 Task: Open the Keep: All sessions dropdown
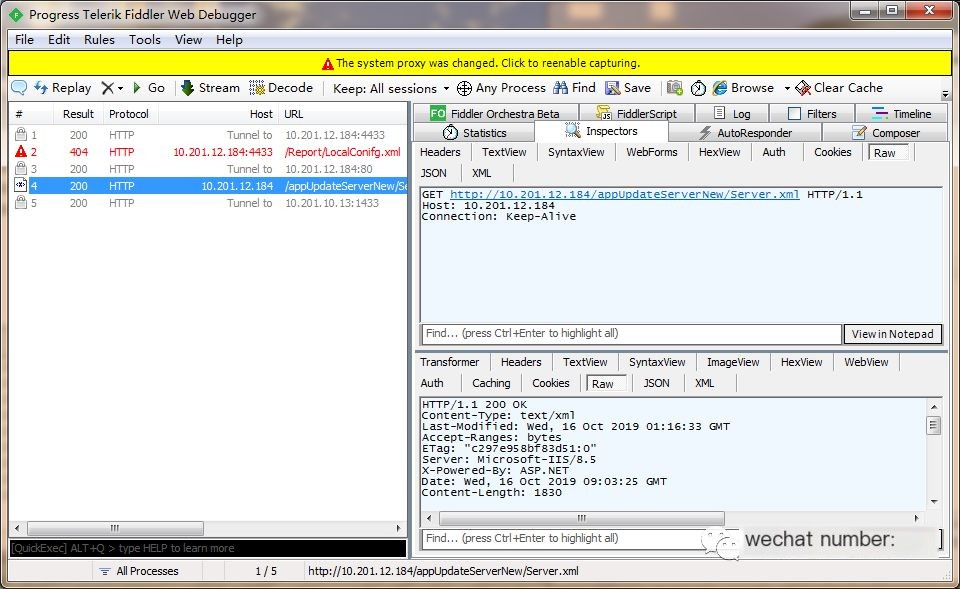click(391, 88)
